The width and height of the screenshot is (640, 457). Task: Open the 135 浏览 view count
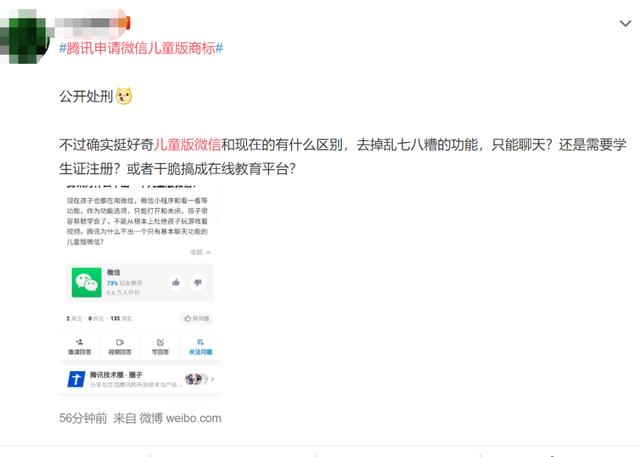pyautogui.click(x=121, y=318)
